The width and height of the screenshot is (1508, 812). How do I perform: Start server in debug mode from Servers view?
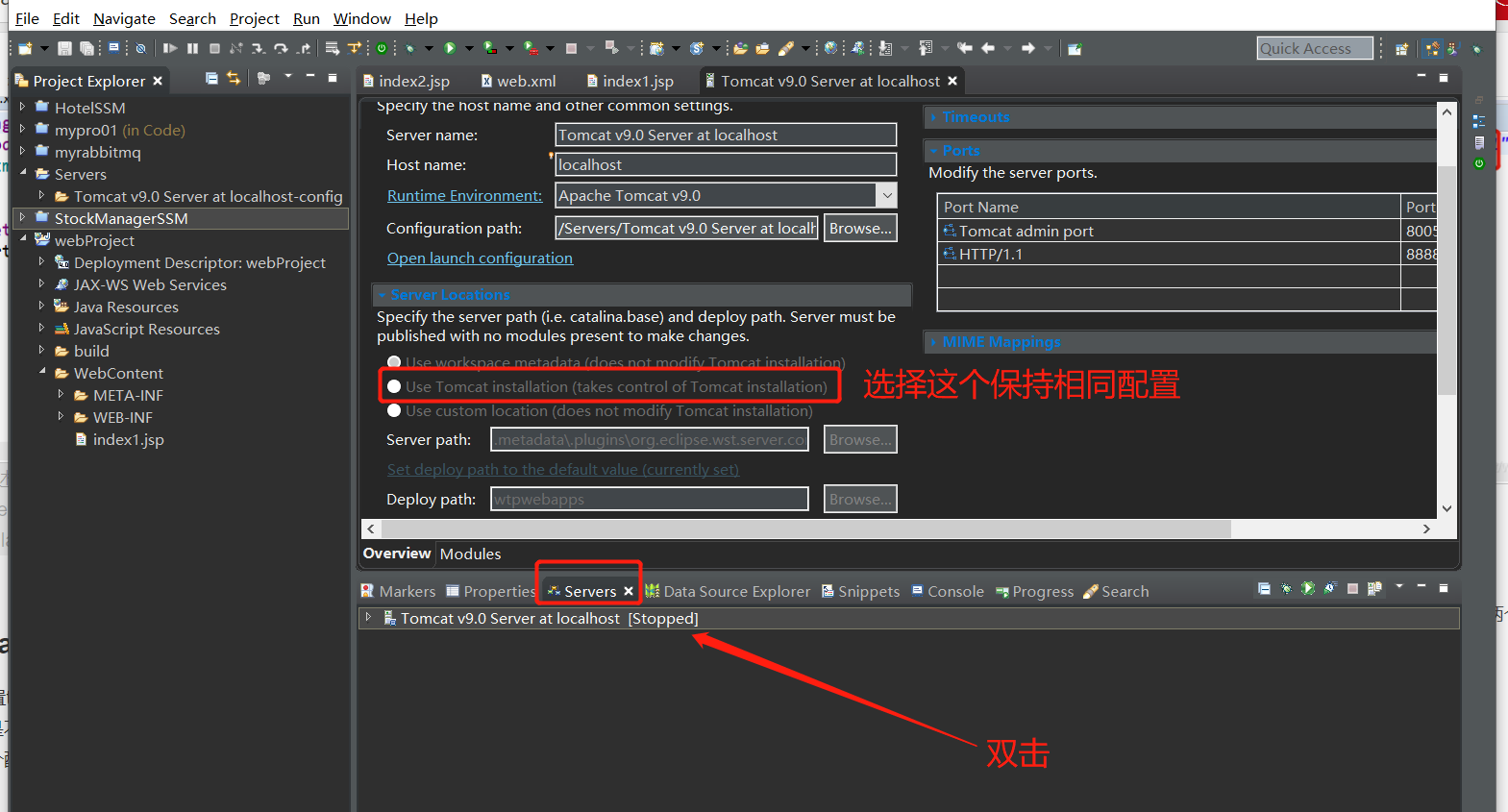[x=1286, y=588]
